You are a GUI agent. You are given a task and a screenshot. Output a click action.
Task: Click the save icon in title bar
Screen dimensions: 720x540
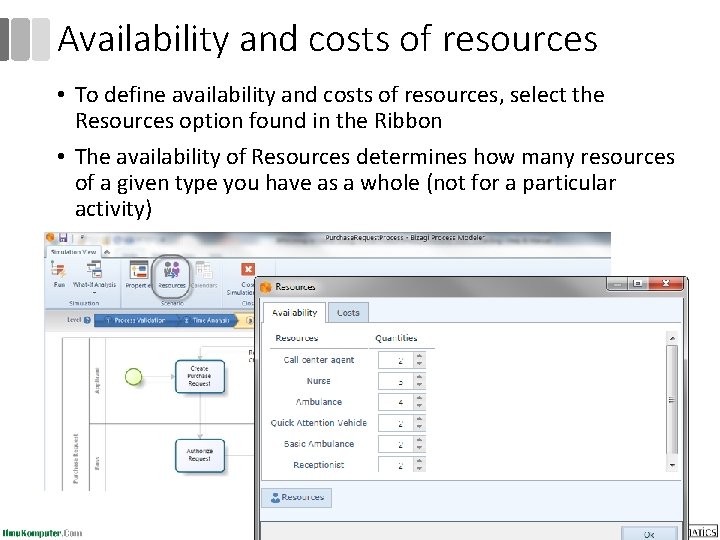(63, 237)
